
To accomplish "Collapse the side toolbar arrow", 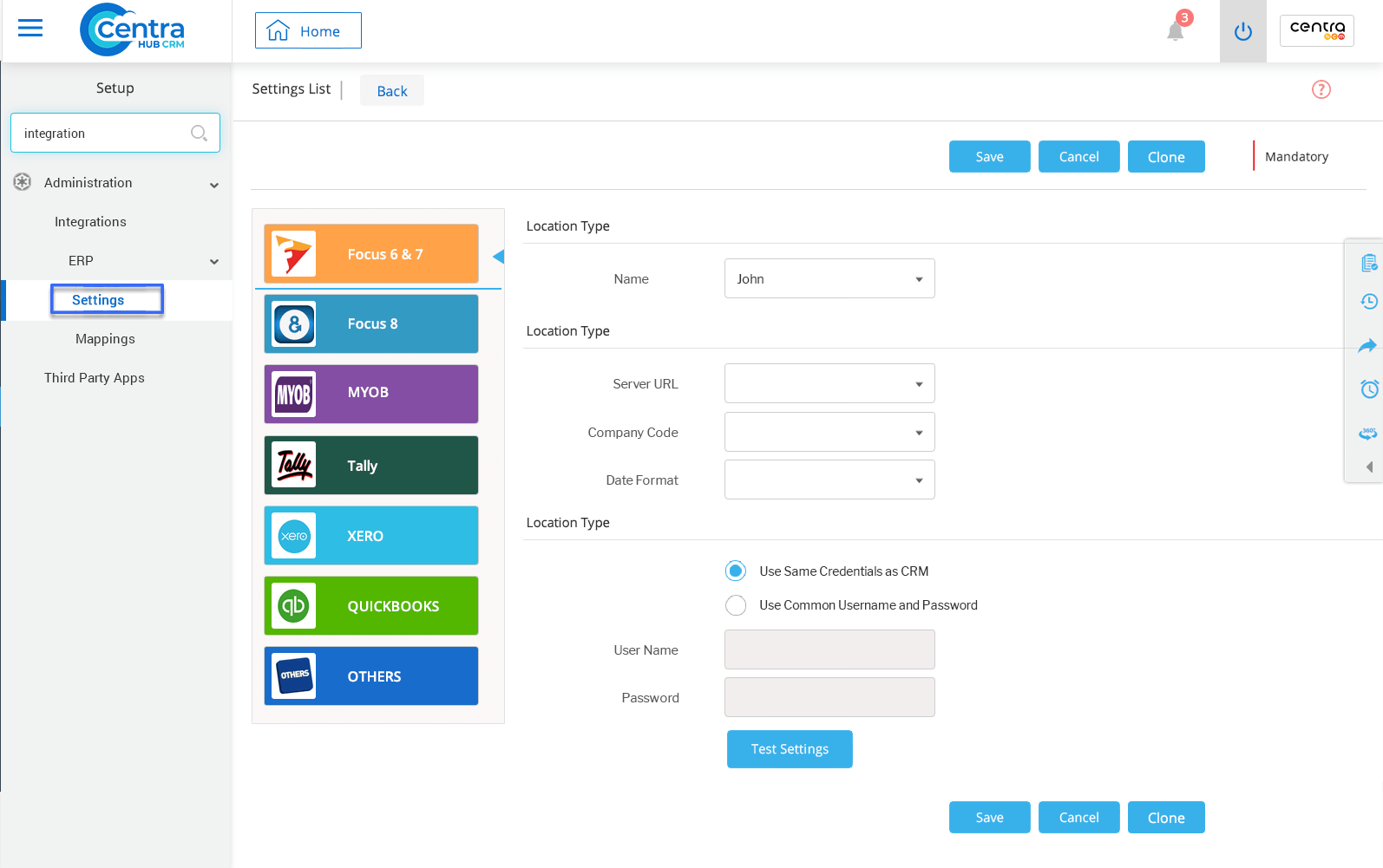I will pyautogui.click(x=1369, y=467).
